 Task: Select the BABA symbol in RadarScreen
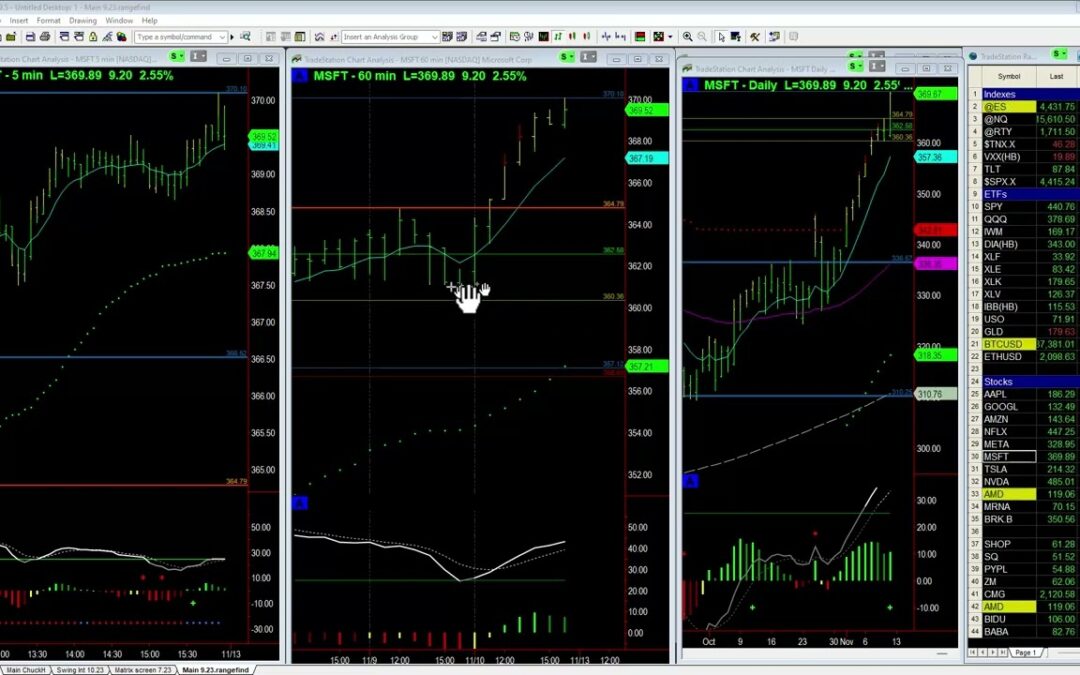click(1008, 632)
